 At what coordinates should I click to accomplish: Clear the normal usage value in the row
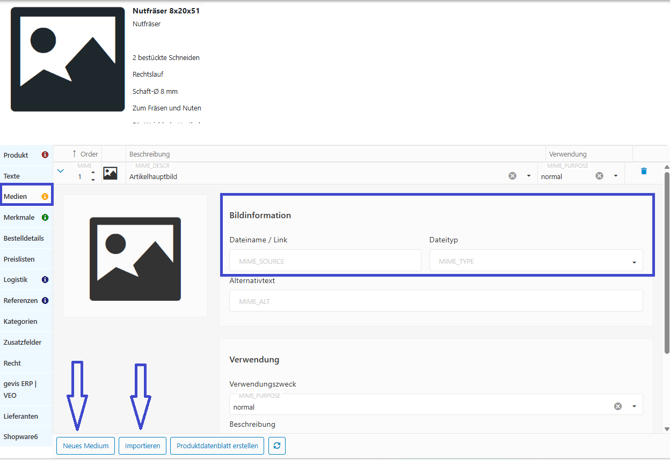[599, 176]
